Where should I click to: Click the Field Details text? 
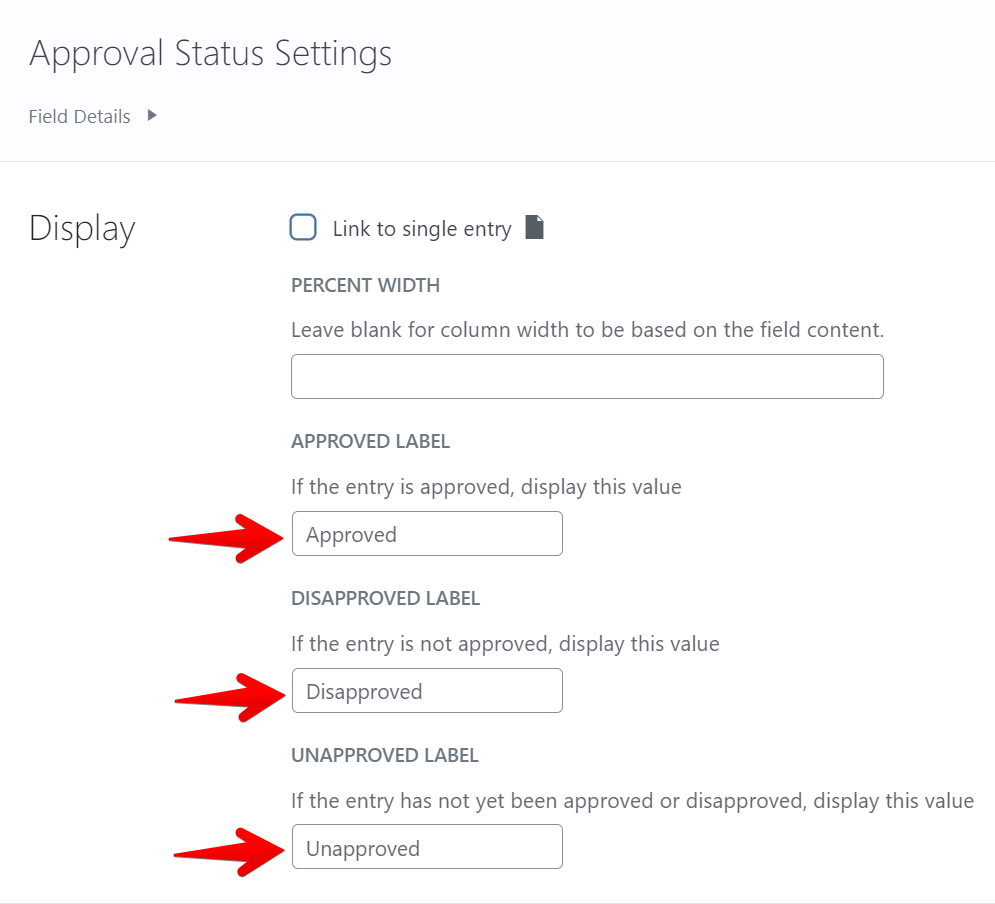(80, 117)
